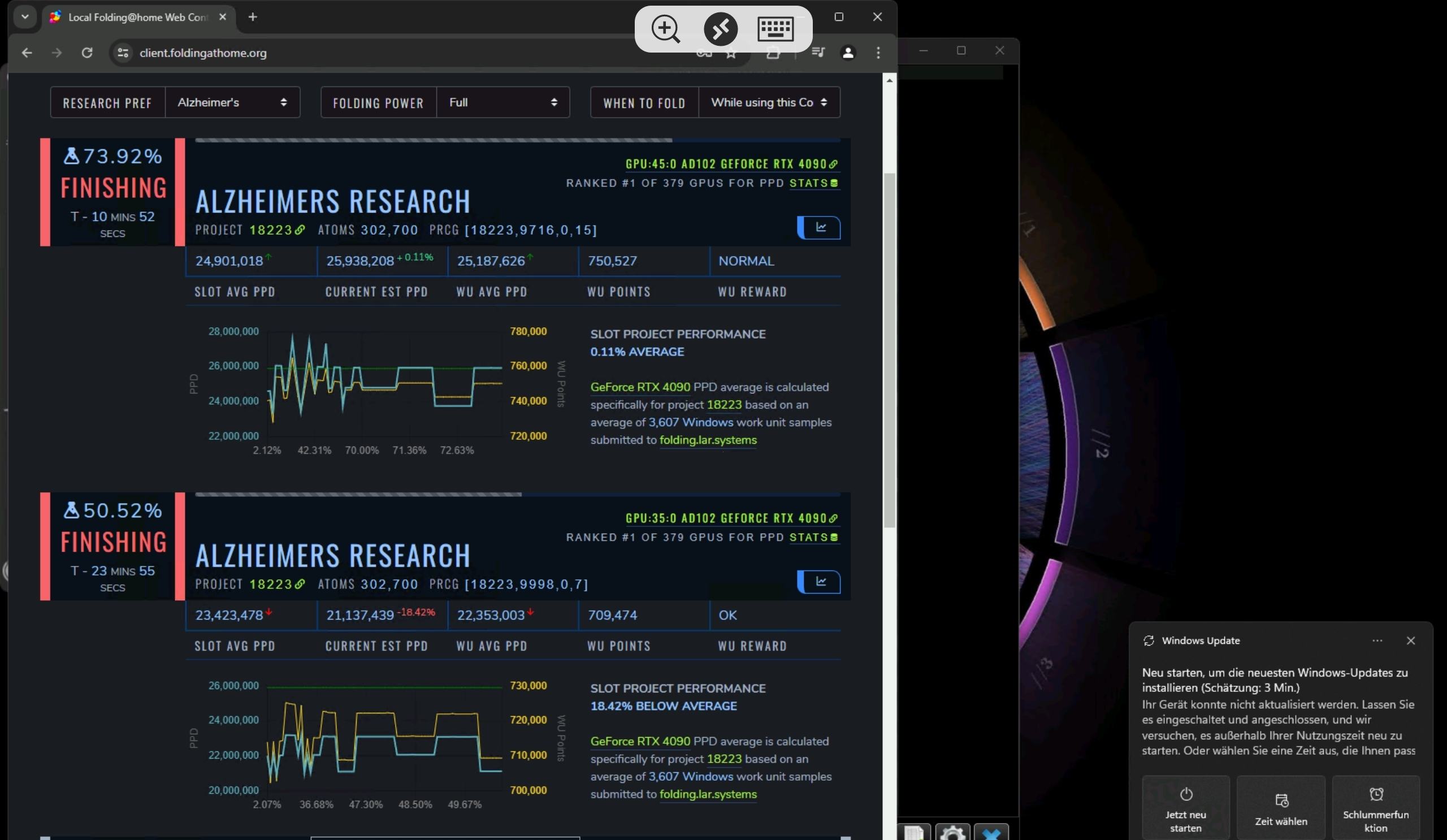The width and height of the screenshot is (1447, 840).
Task: Reload the Folding@home page
Action: tap(86, 53)
